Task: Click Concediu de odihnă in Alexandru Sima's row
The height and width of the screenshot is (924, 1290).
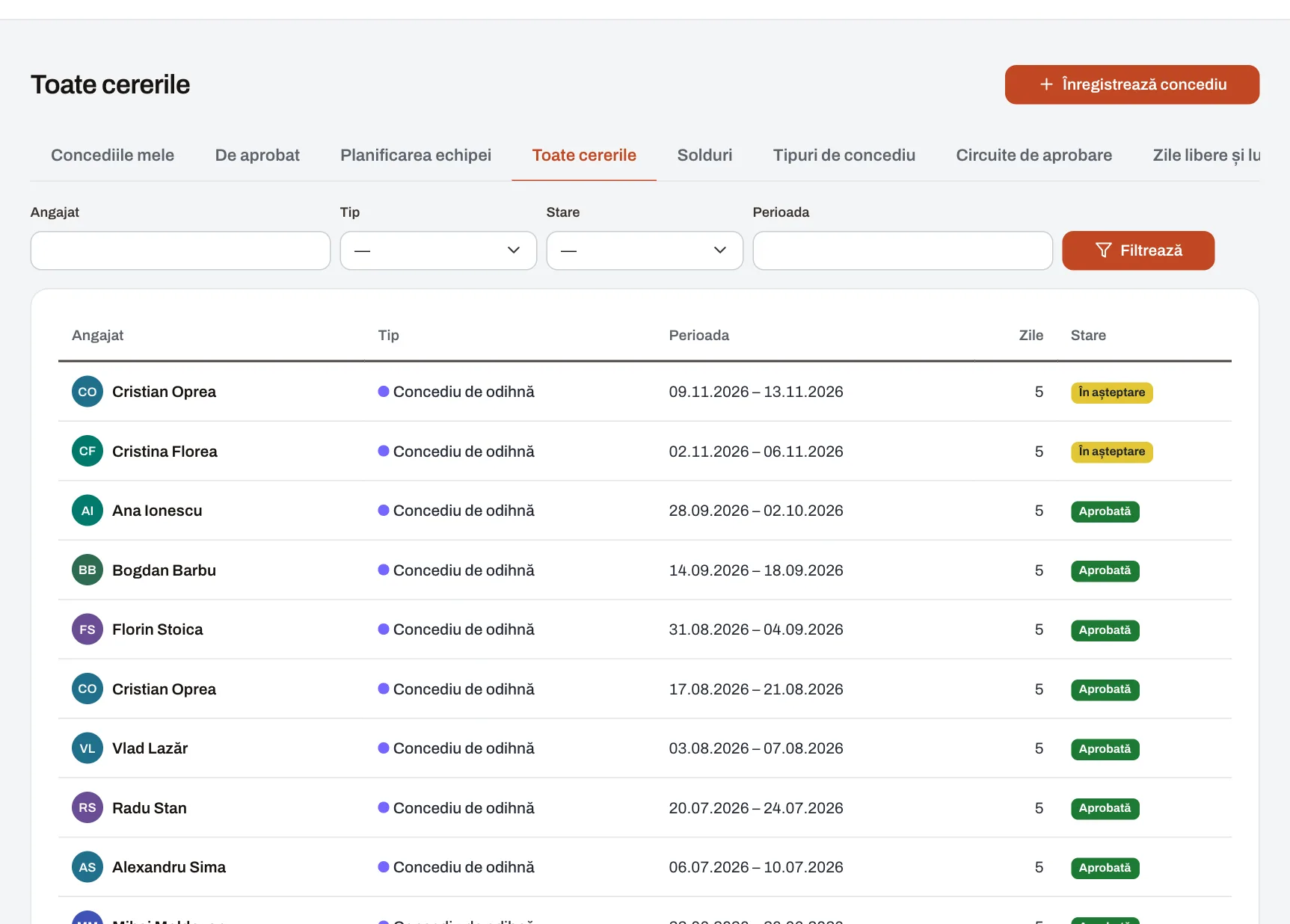Action: pos(464,867)
